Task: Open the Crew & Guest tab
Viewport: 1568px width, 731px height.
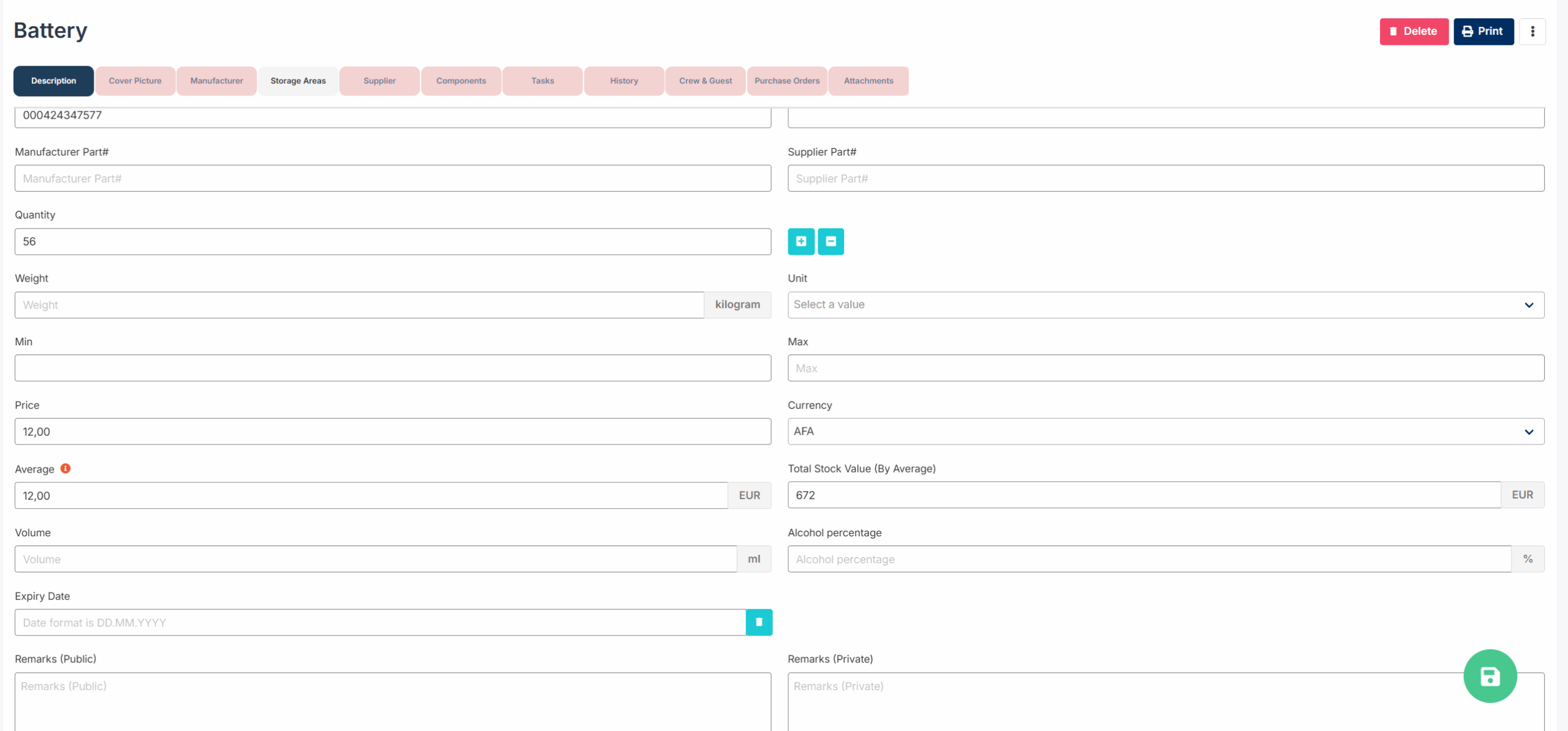Action: tap(706, 81)
